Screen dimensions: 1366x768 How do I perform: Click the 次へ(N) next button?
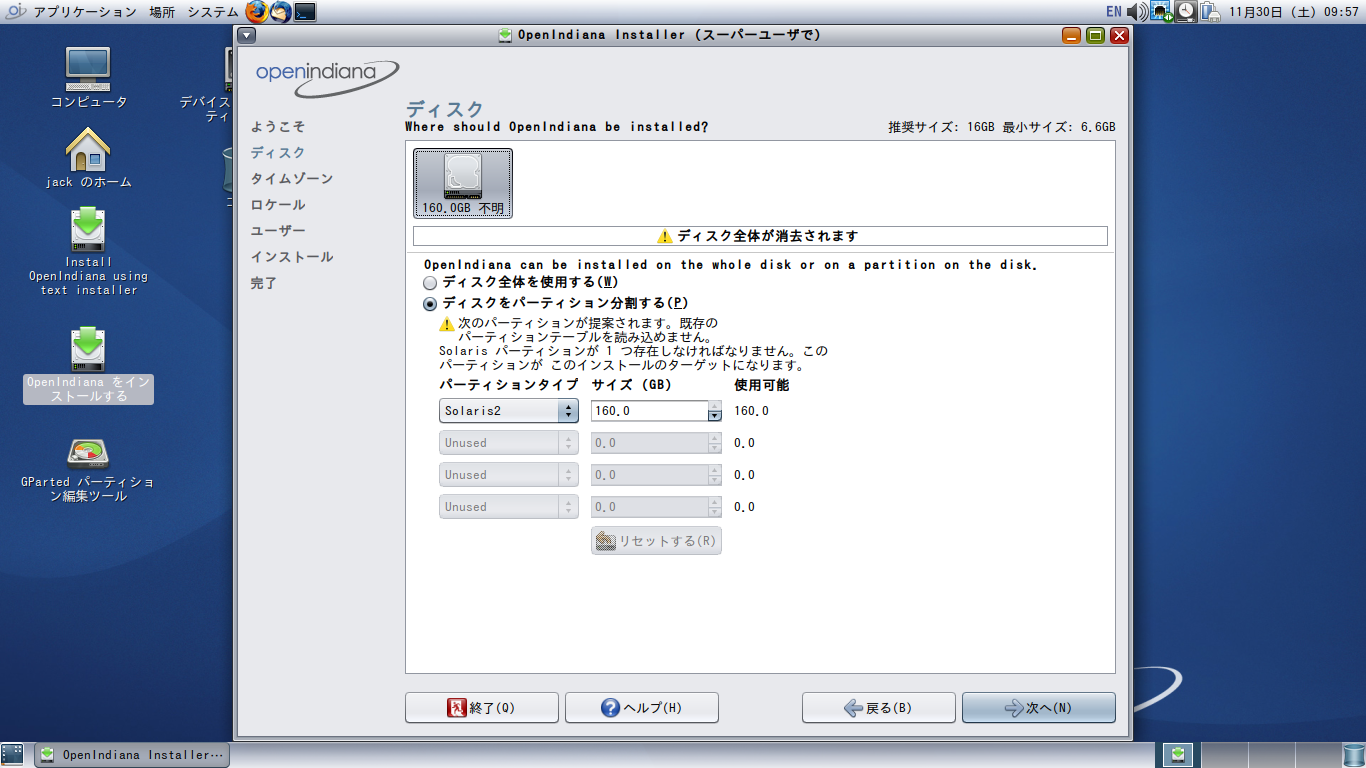[1039, 708]
